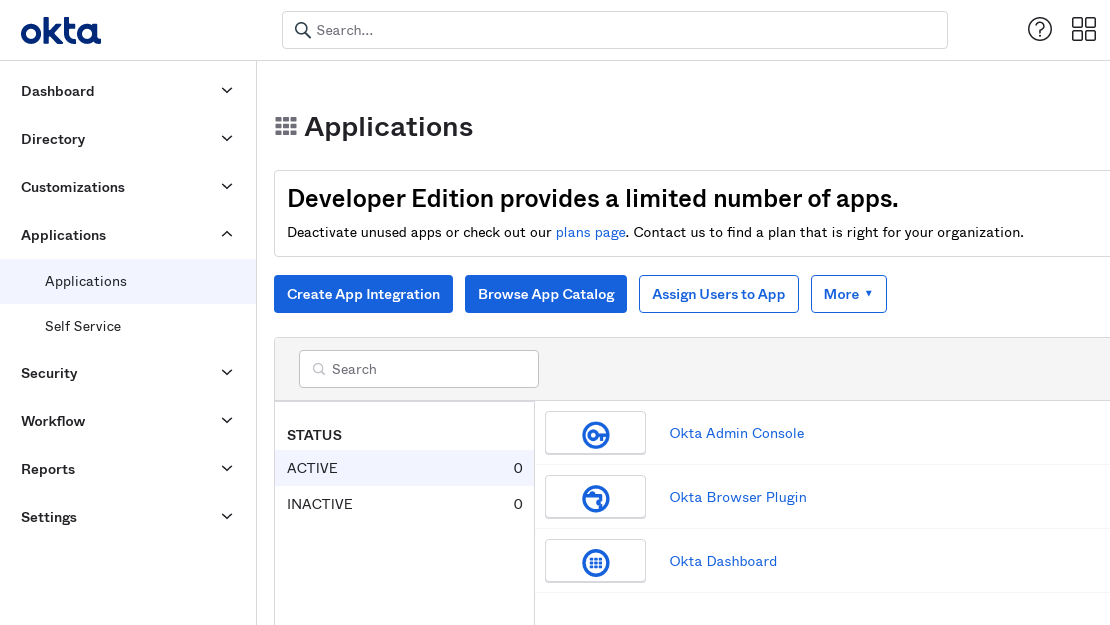This screenshot has width=1110, height=625.
Task: Click the Applications page heading text
Action: point(388,127)
